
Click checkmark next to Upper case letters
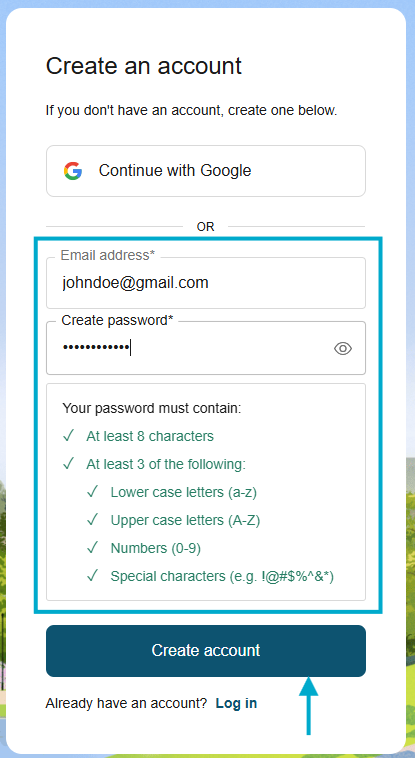tap(92, 520)
